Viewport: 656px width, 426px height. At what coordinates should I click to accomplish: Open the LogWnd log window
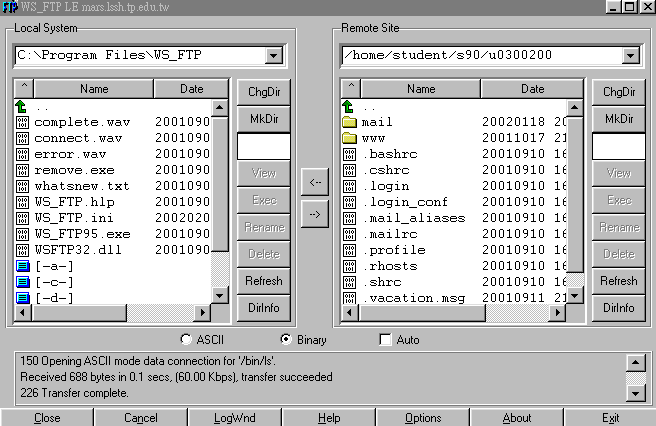click(234, 418)
